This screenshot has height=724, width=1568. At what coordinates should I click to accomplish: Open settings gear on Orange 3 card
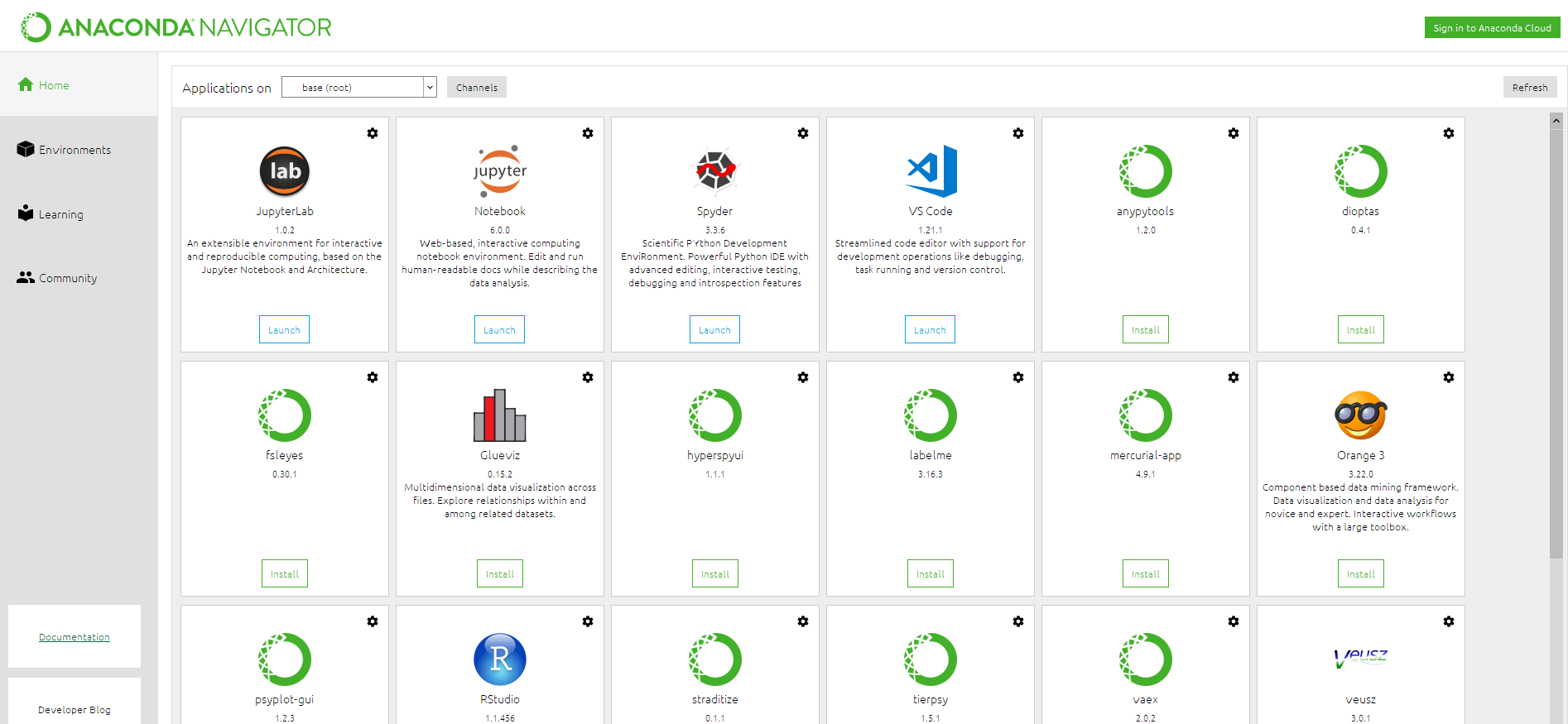tap(1449, 377)
